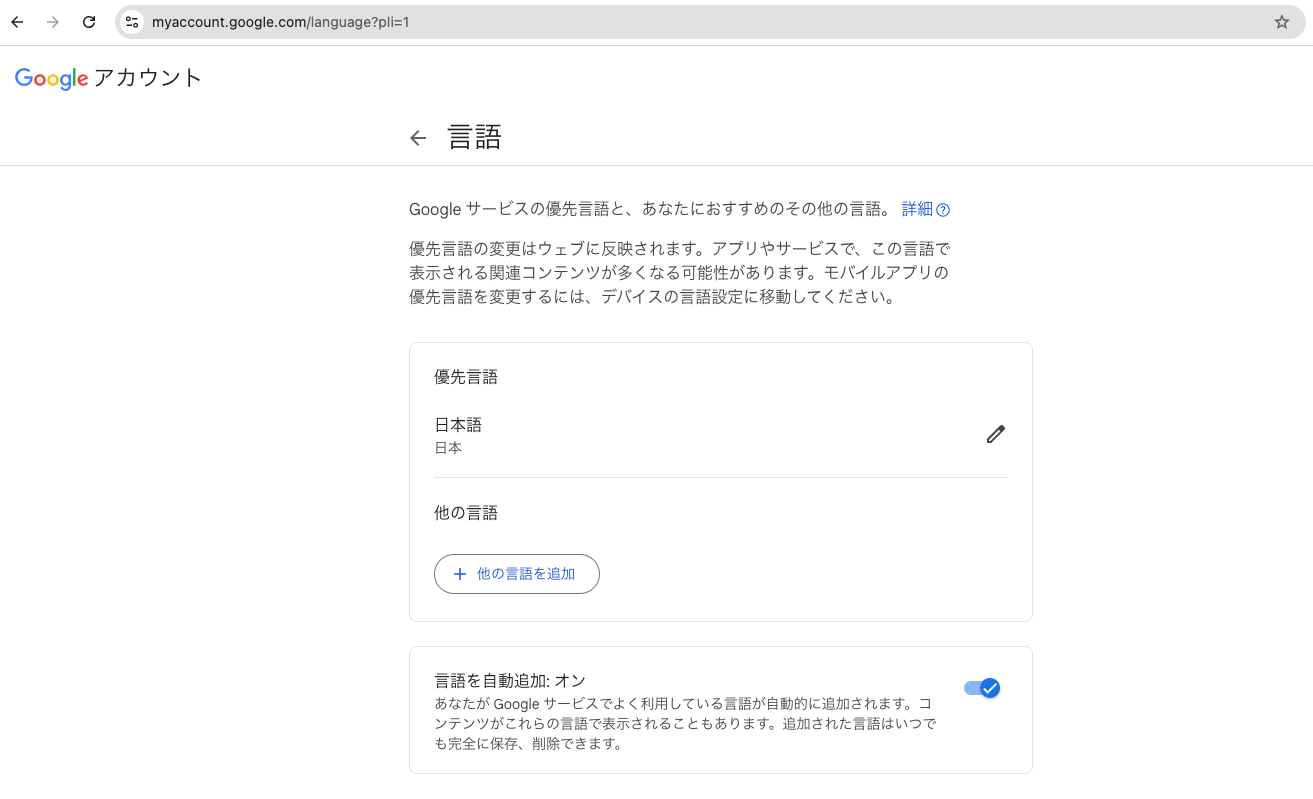Open the 詳細 help link

tap(917, 209)
